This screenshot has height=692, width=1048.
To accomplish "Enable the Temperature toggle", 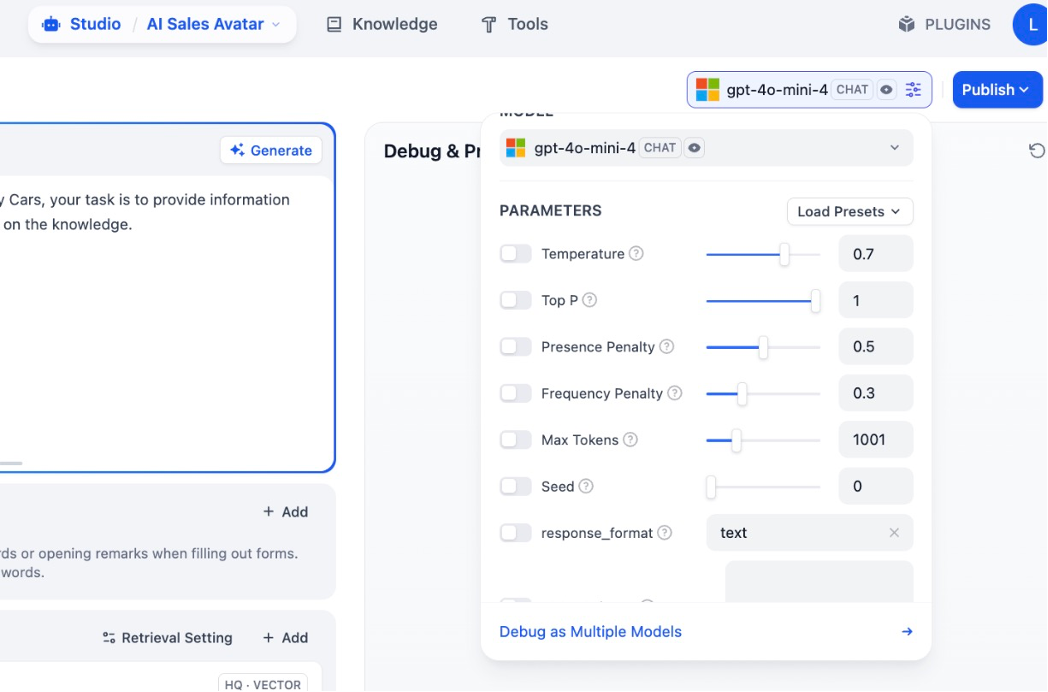I will pos(516,253).
